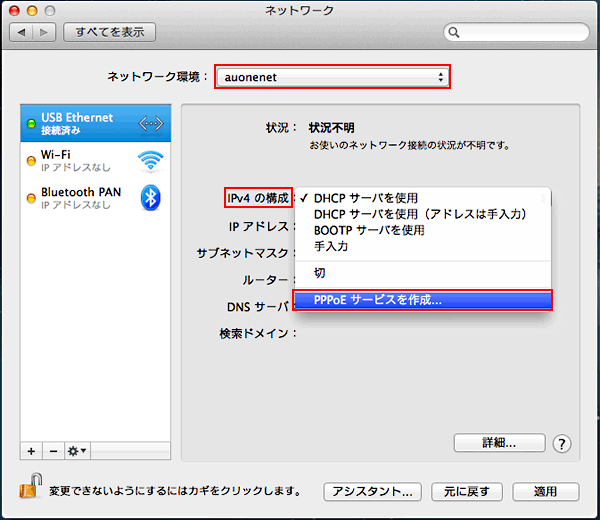The image size is (600, 520).
Task: Open the gear action menu
Action: pos(77,451)
